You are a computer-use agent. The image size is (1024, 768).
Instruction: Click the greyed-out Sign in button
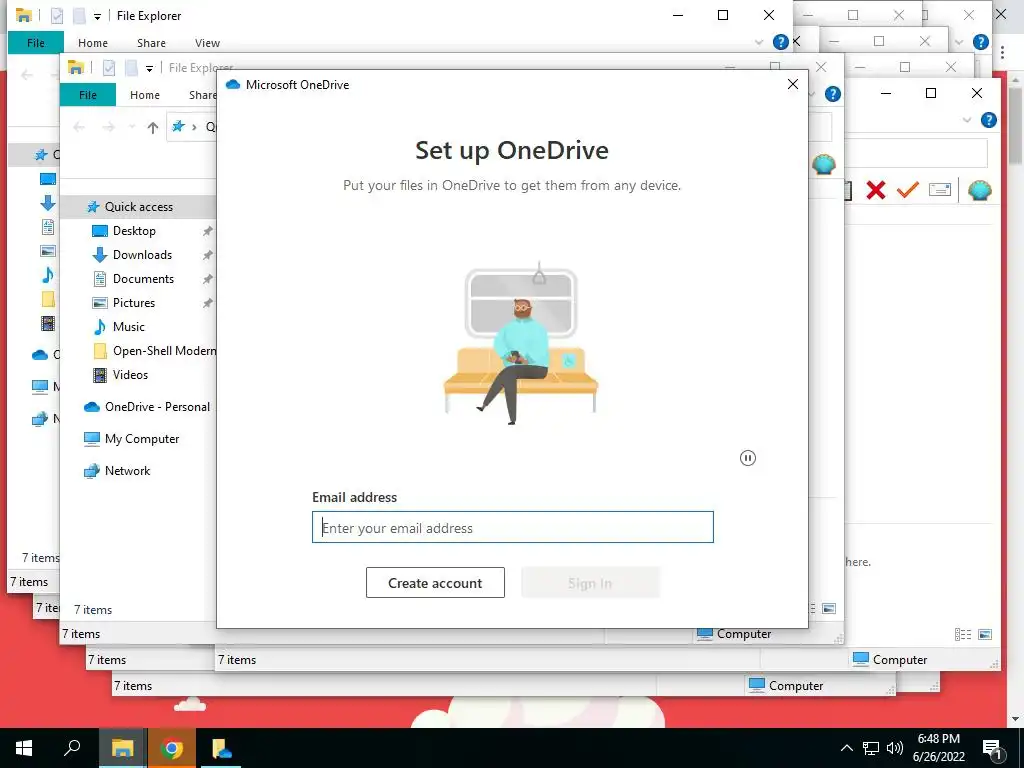tap(590, 583)
